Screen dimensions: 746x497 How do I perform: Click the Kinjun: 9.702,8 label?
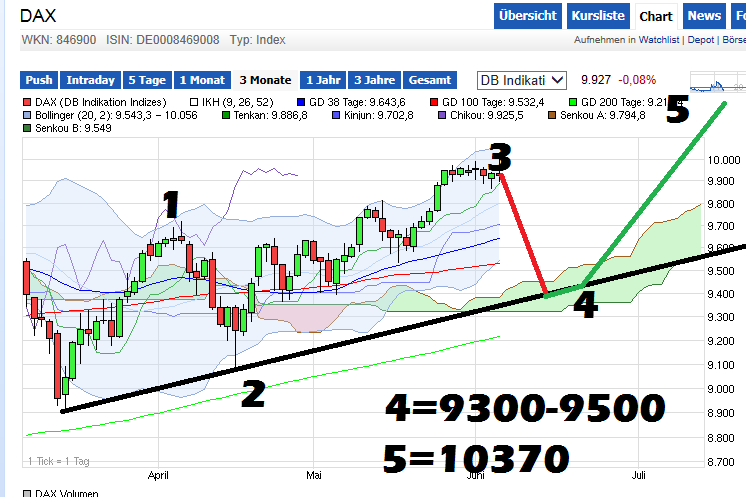tap(379, 115)
